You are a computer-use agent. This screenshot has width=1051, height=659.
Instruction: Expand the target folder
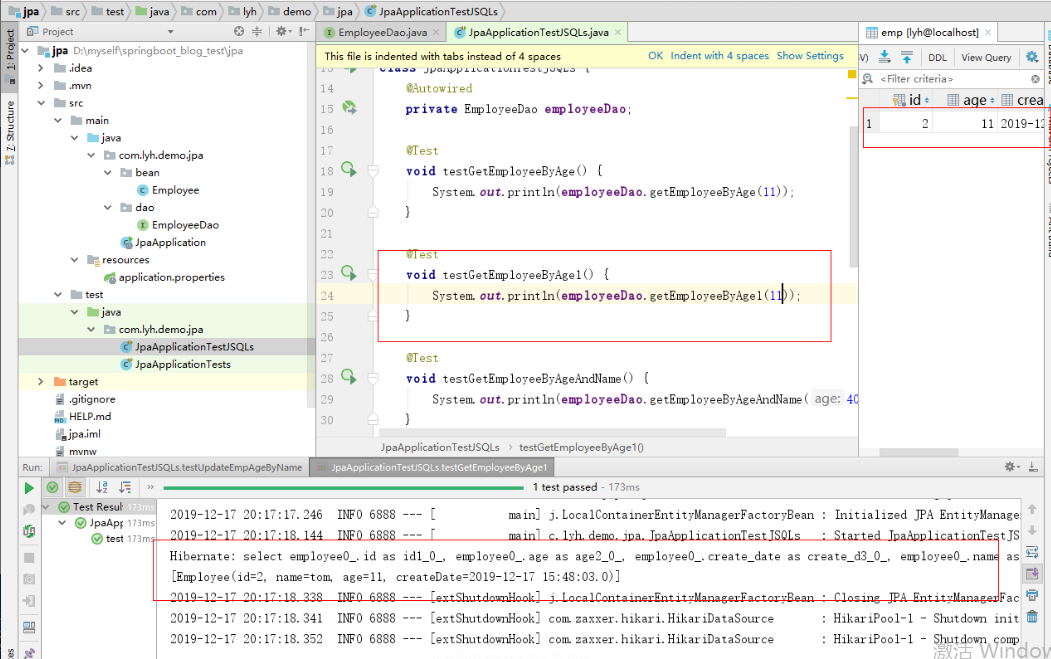tap(40, 381)
